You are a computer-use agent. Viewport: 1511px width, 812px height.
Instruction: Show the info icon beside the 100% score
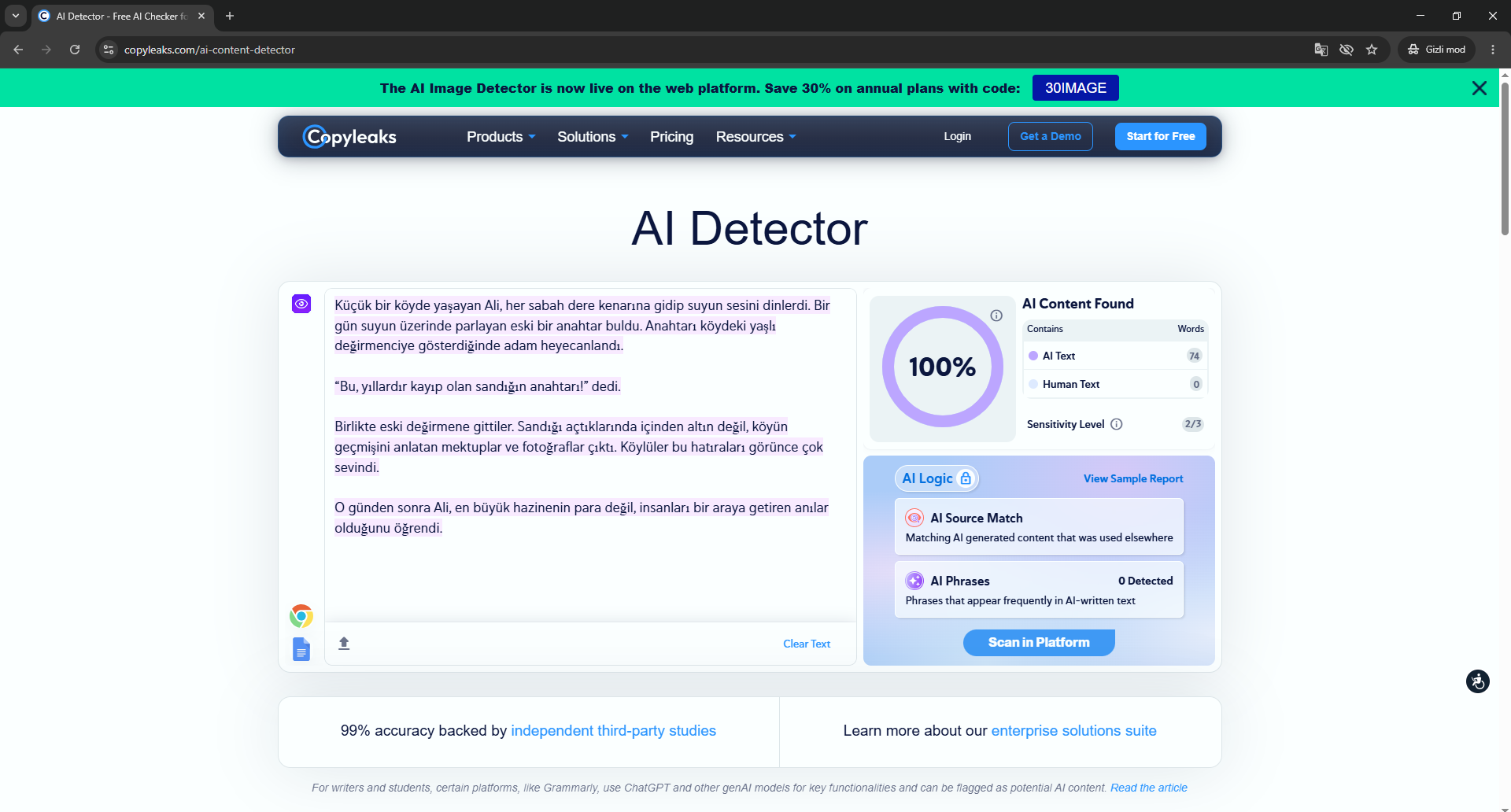click(996, 316)
